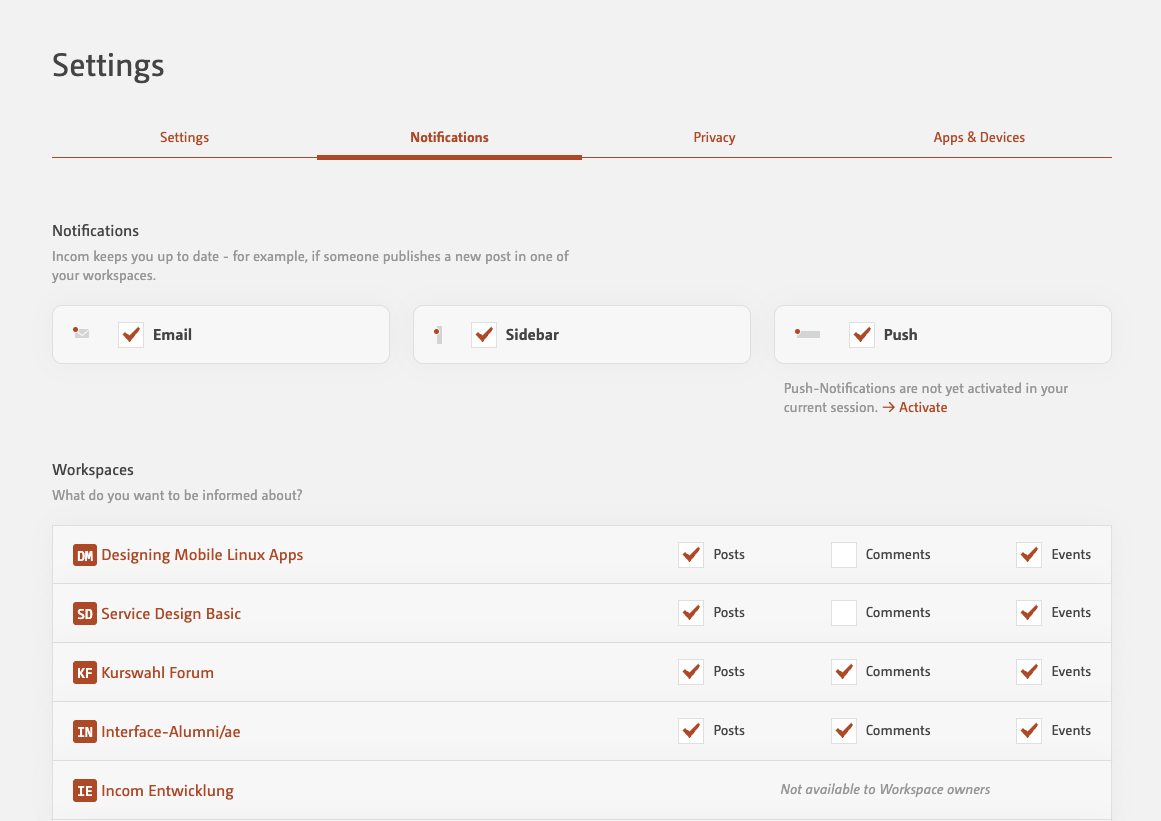1161x821 pixels.
Task: Uncheck Posts for Kurswahl Forum
Action: [x=691, y=672]
